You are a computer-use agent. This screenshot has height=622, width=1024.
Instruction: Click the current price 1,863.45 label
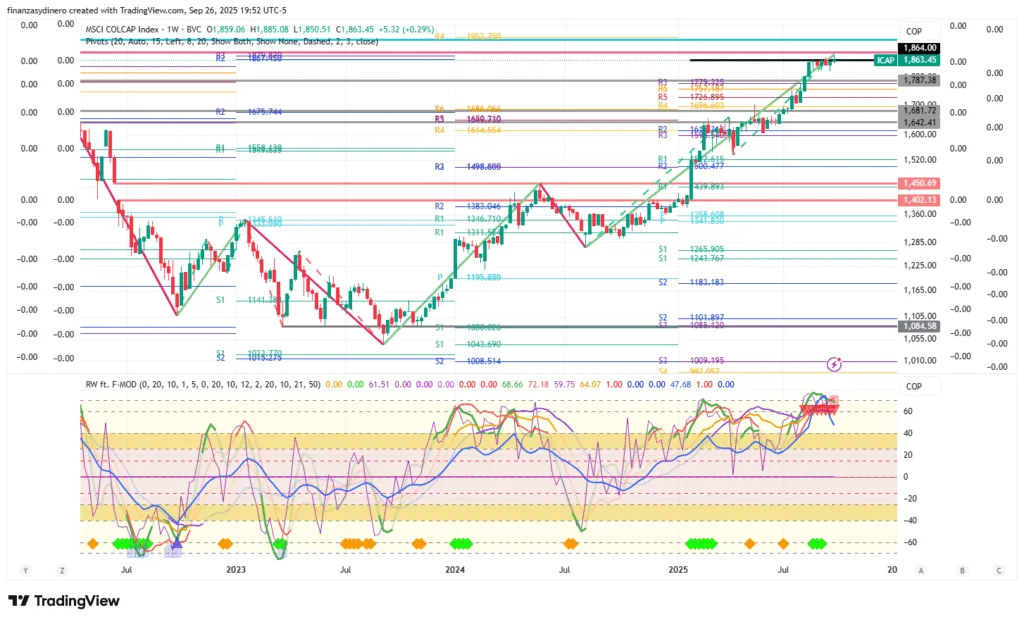[x=920, y=61]
